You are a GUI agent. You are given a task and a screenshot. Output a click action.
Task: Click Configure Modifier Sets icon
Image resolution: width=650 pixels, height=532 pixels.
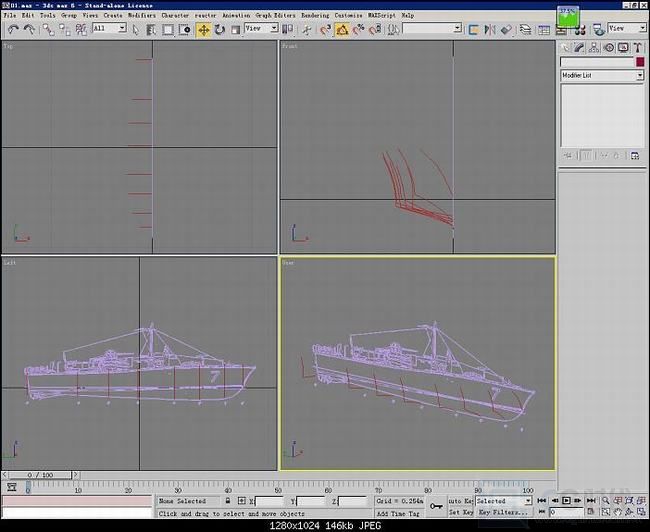[634, 156]
